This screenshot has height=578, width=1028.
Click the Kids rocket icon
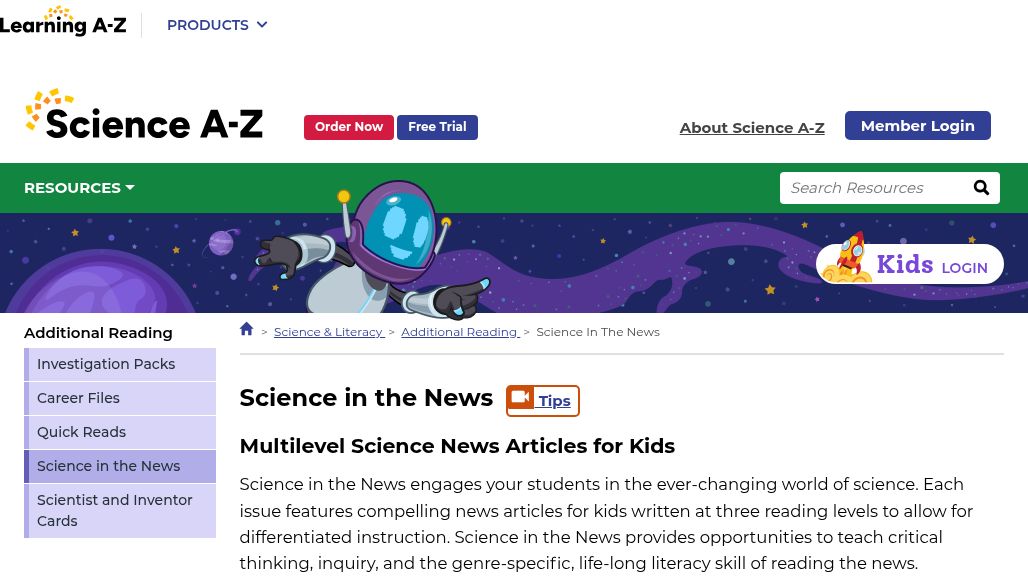848,261
